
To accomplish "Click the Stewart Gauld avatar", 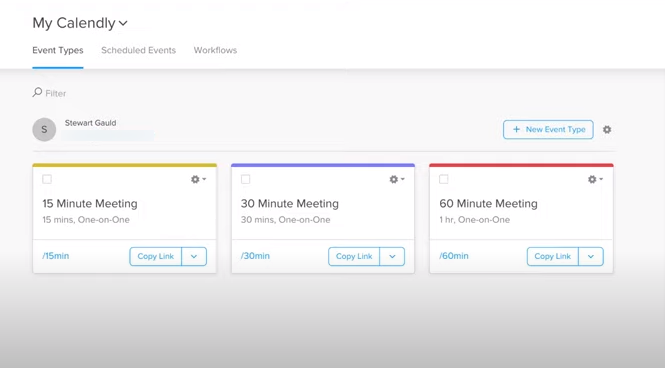I will click(x=44, y=129).
